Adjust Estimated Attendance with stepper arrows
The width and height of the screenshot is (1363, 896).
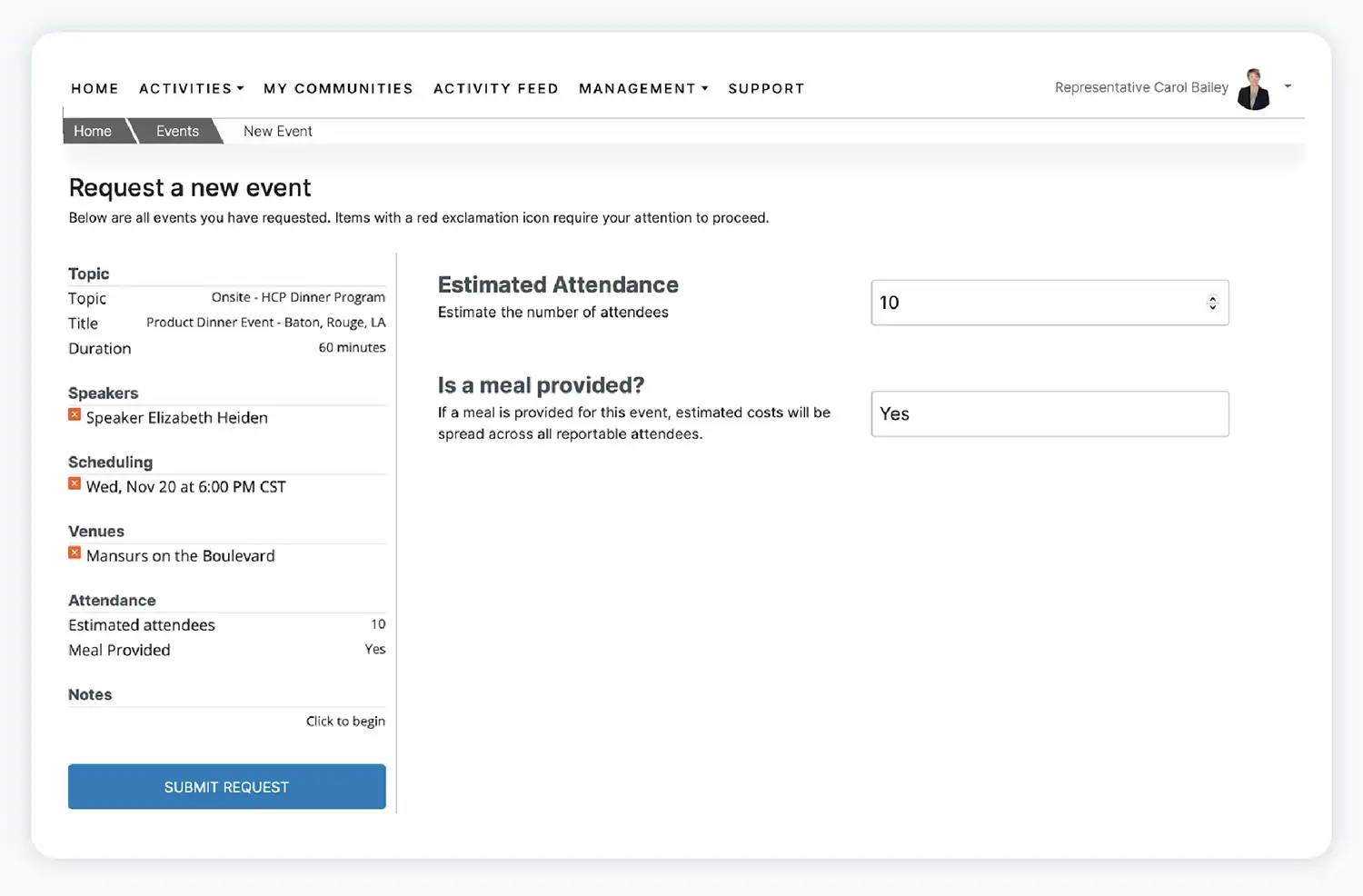pos(1212,303)
